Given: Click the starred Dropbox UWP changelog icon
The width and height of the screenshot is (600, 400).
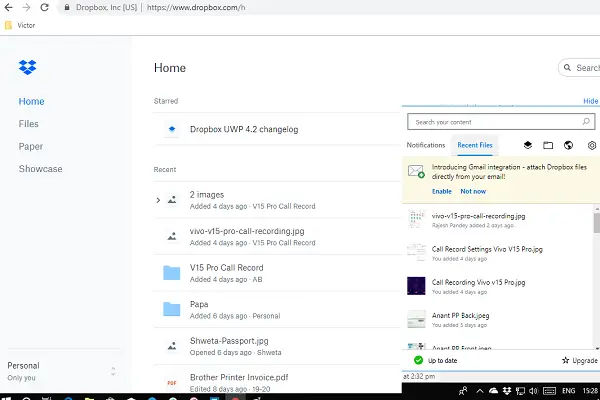Looking at the screenshot, I should tap(171, 129).
